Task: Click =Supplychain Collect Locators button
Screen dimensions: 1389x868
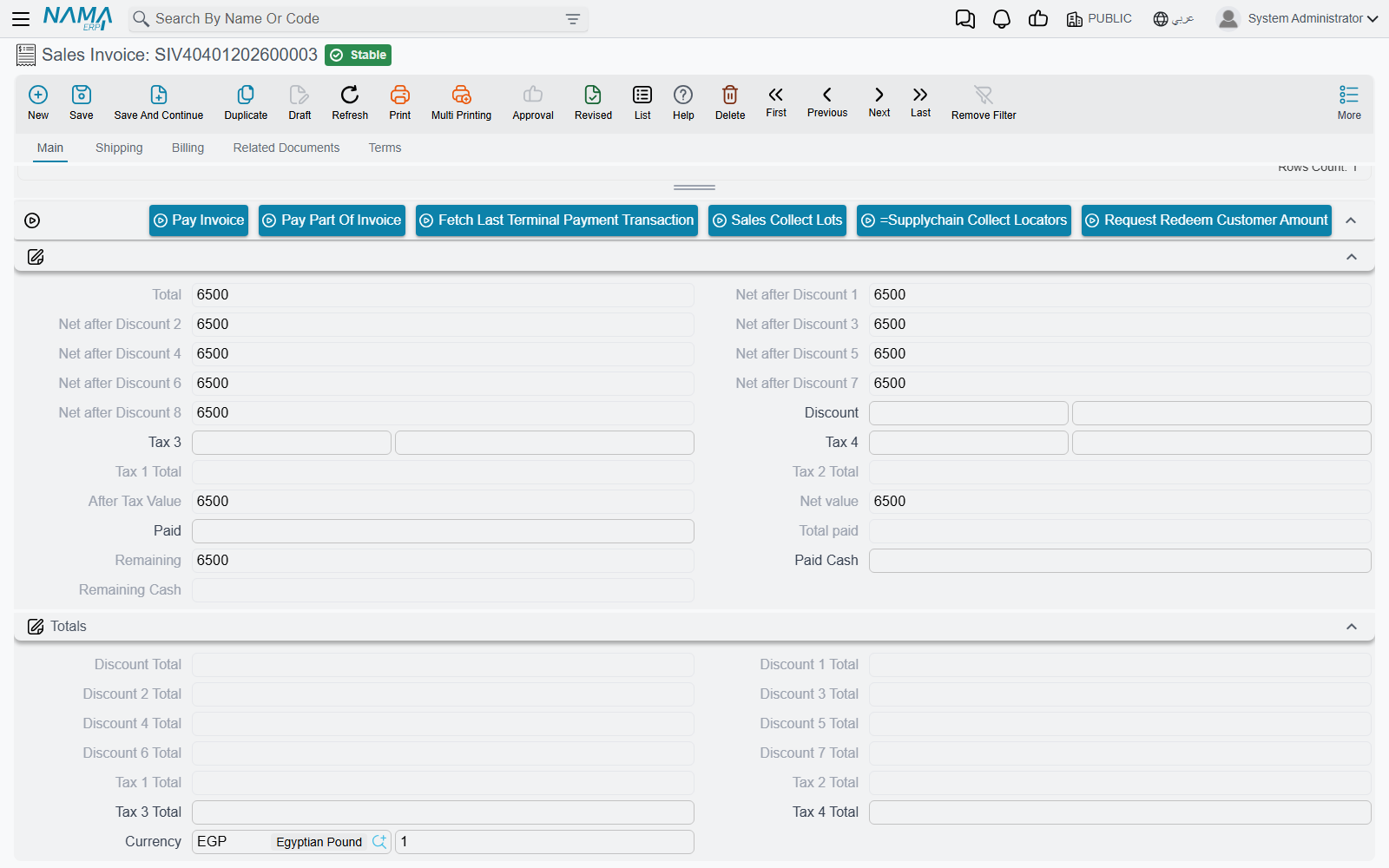Action: point(964,220)
